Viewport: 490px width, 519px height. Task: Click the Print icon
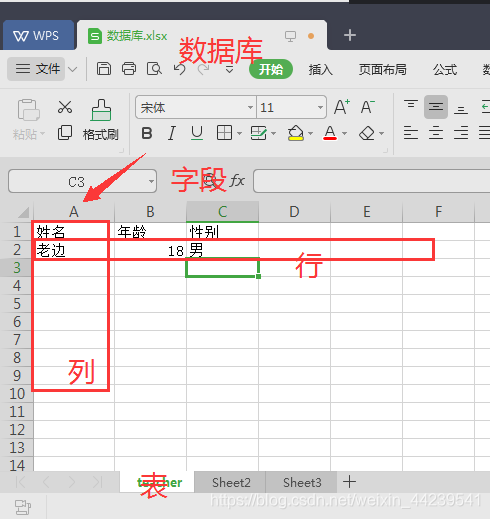pyautogui.click(x=129, y=69)
